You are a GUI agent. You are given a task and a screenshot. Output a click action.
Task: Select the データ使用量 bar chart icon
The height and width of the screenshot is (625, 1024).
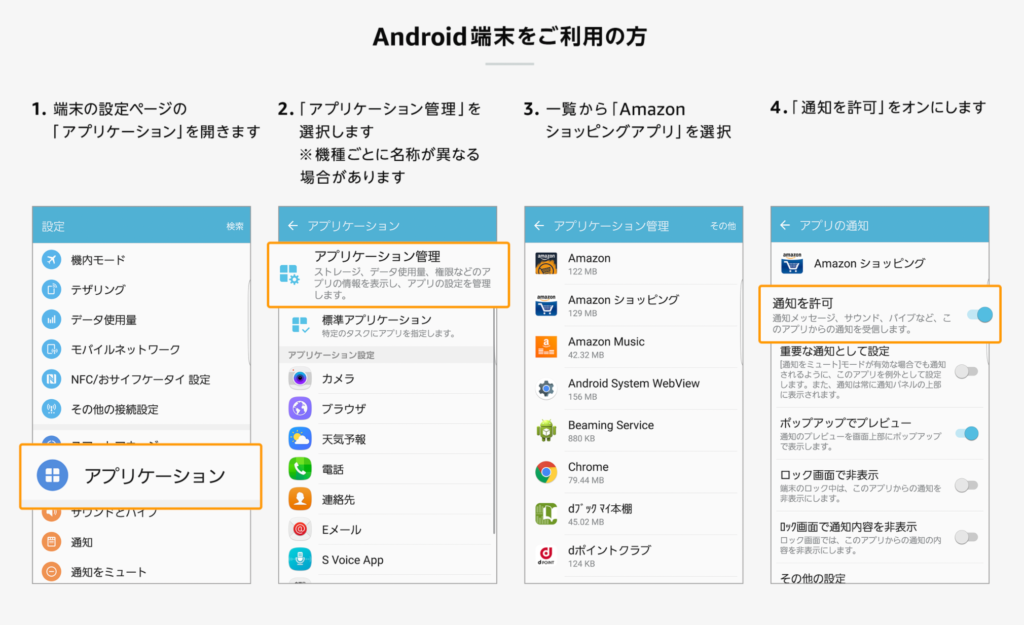[52, 319]
